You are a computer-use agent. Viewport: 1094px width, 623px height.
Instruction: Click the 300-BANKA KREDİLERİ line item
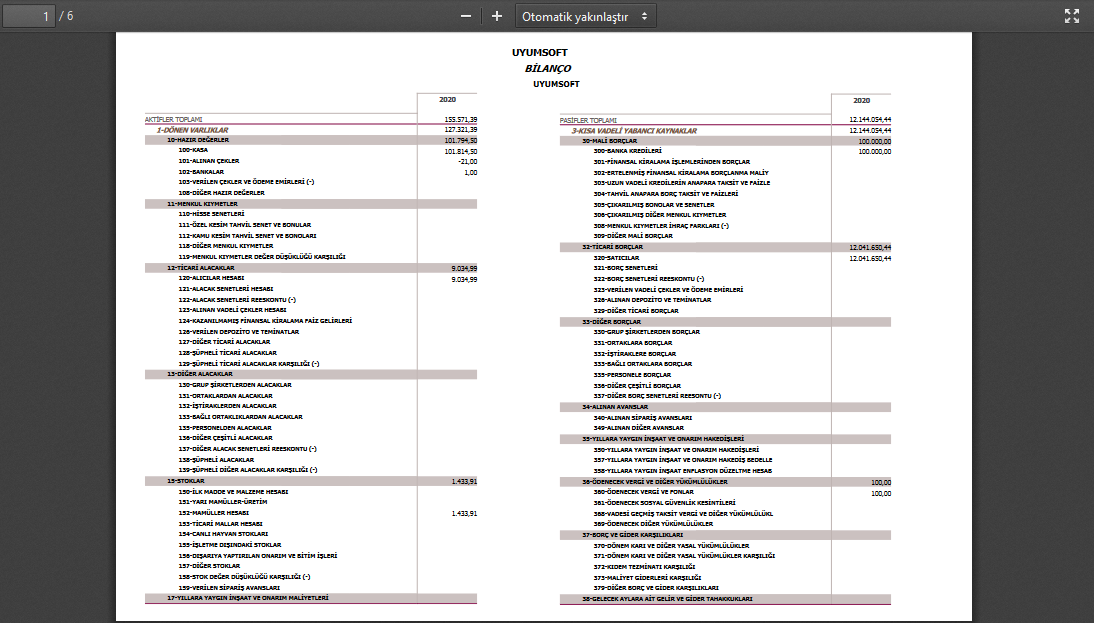[x=628, y=151]
